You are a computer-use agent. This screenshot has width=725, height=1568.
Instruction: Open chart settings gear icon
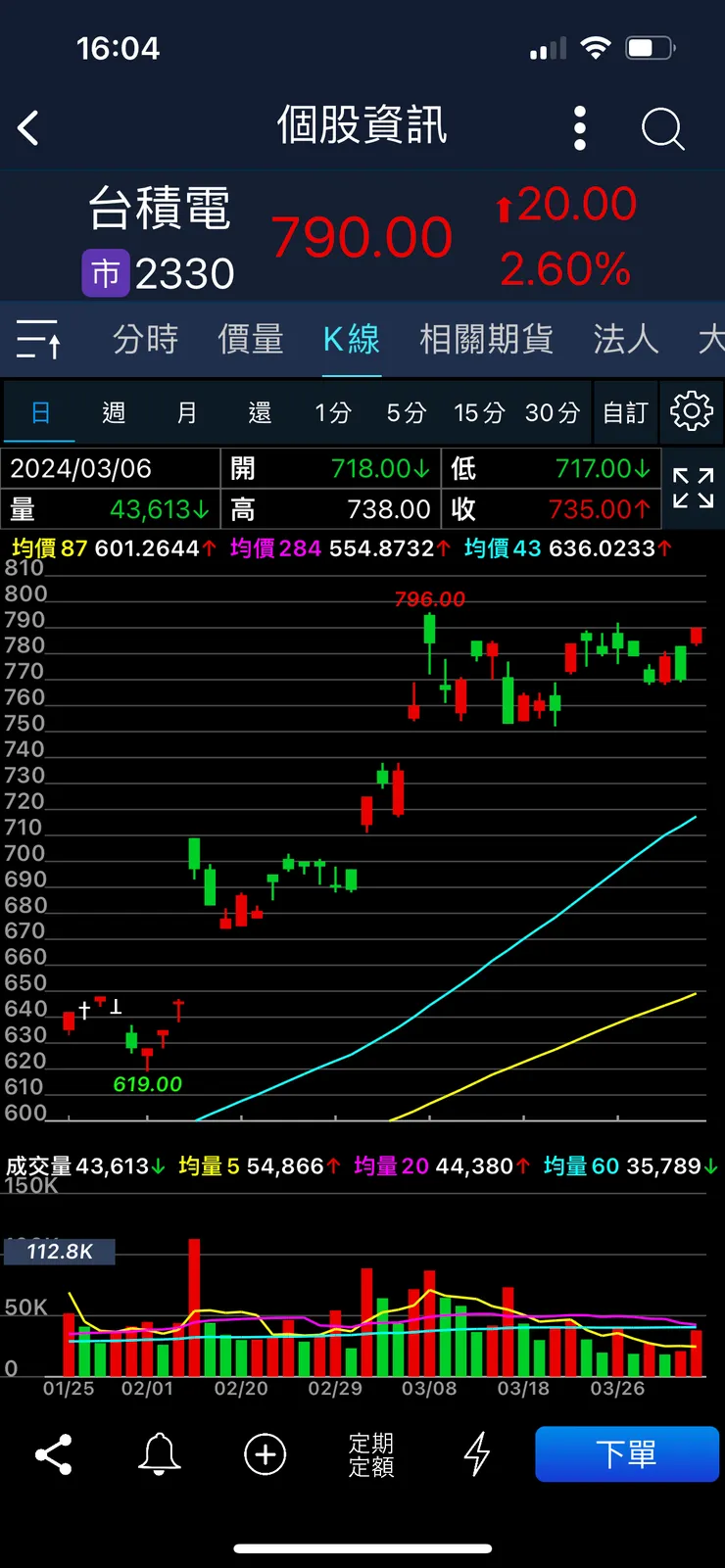point(692,411)
